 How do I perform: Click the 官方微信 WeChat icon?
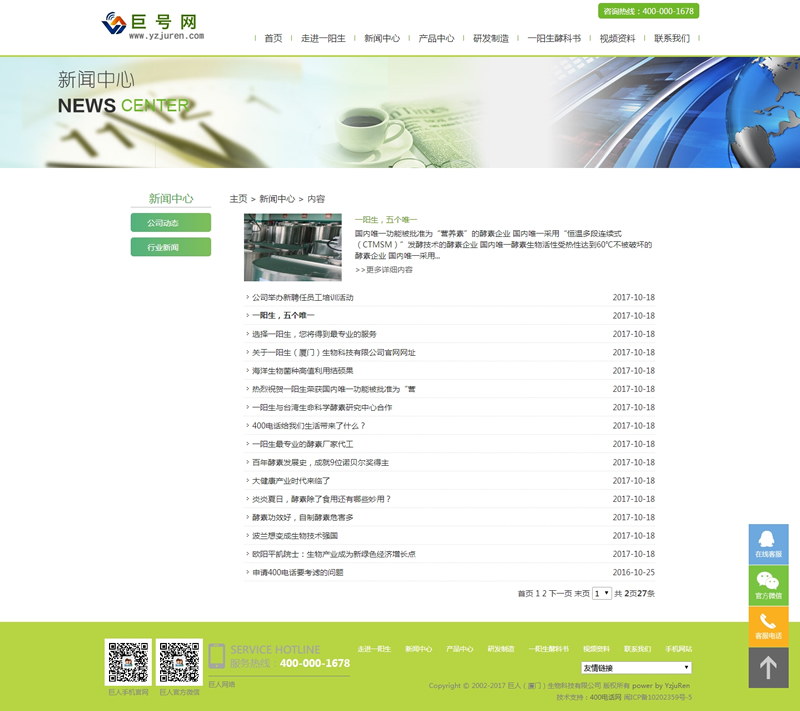[768, 585]
